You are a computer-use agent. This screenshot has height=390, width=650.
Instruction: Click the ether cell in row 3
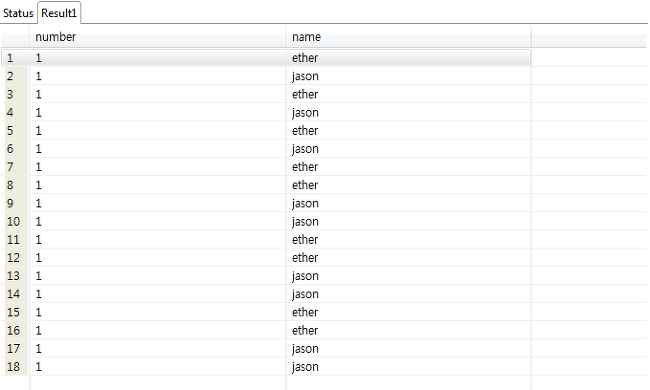(408, 94)
